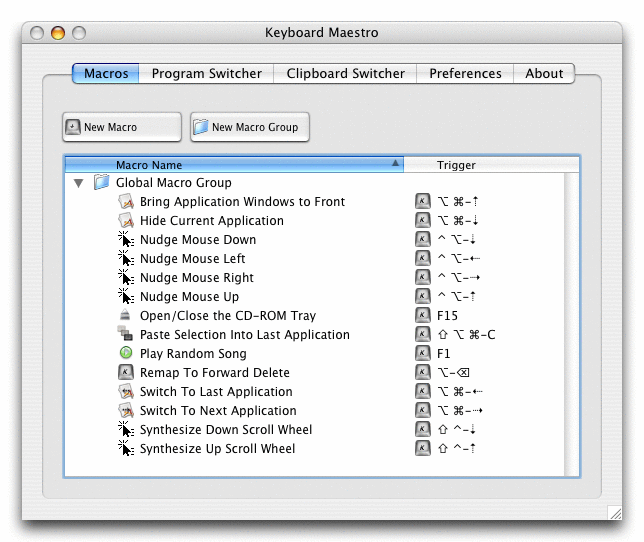The width and height of the screenshot is (644, 542).
Task: Select the Switch To Next Application macro
Action: point(315,410)
